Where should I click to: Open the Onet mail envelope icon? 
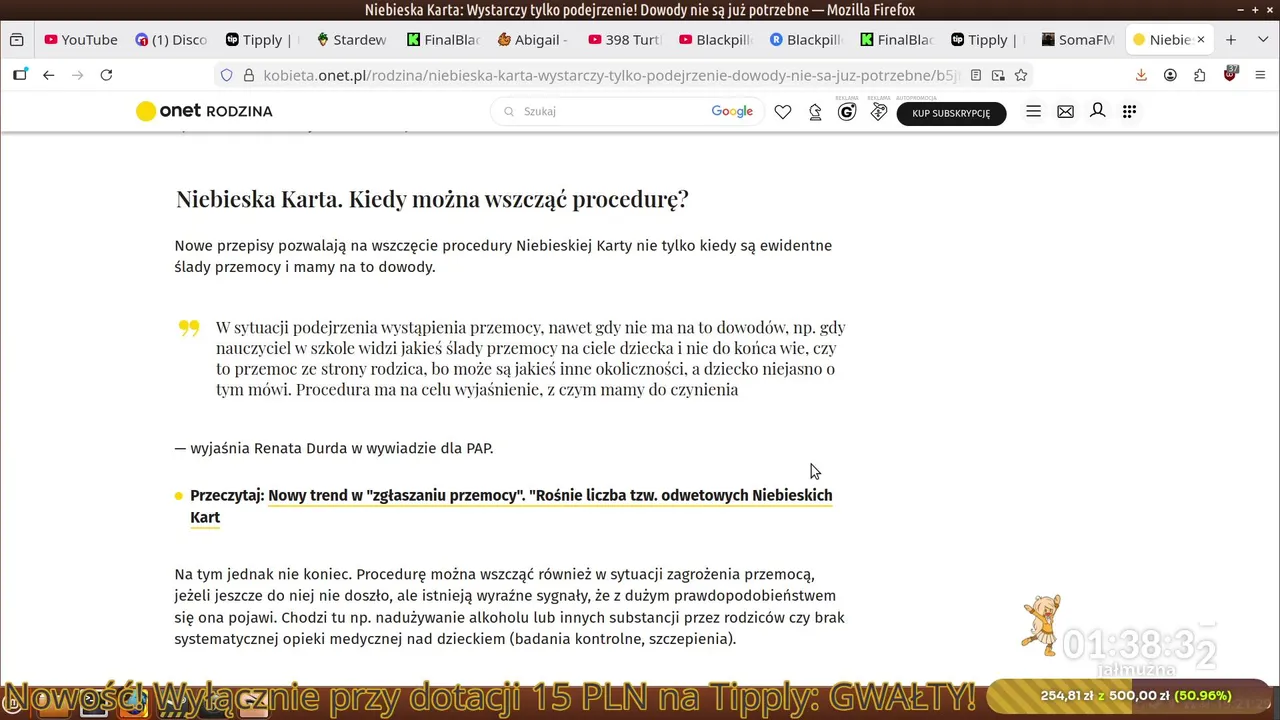(1065, 112)
